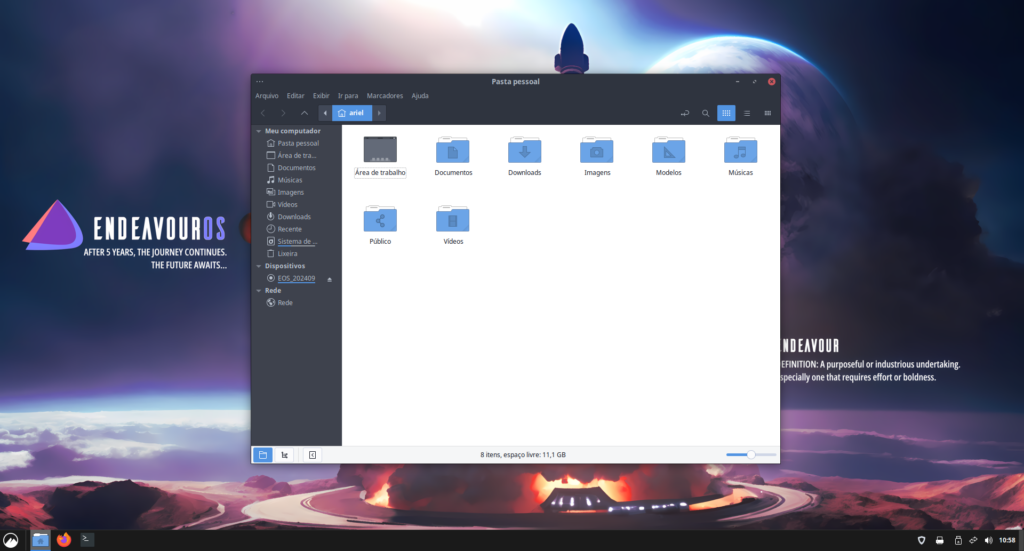Open the Exibir menu
1024x551 pixels.
click(x=321, y=95)
